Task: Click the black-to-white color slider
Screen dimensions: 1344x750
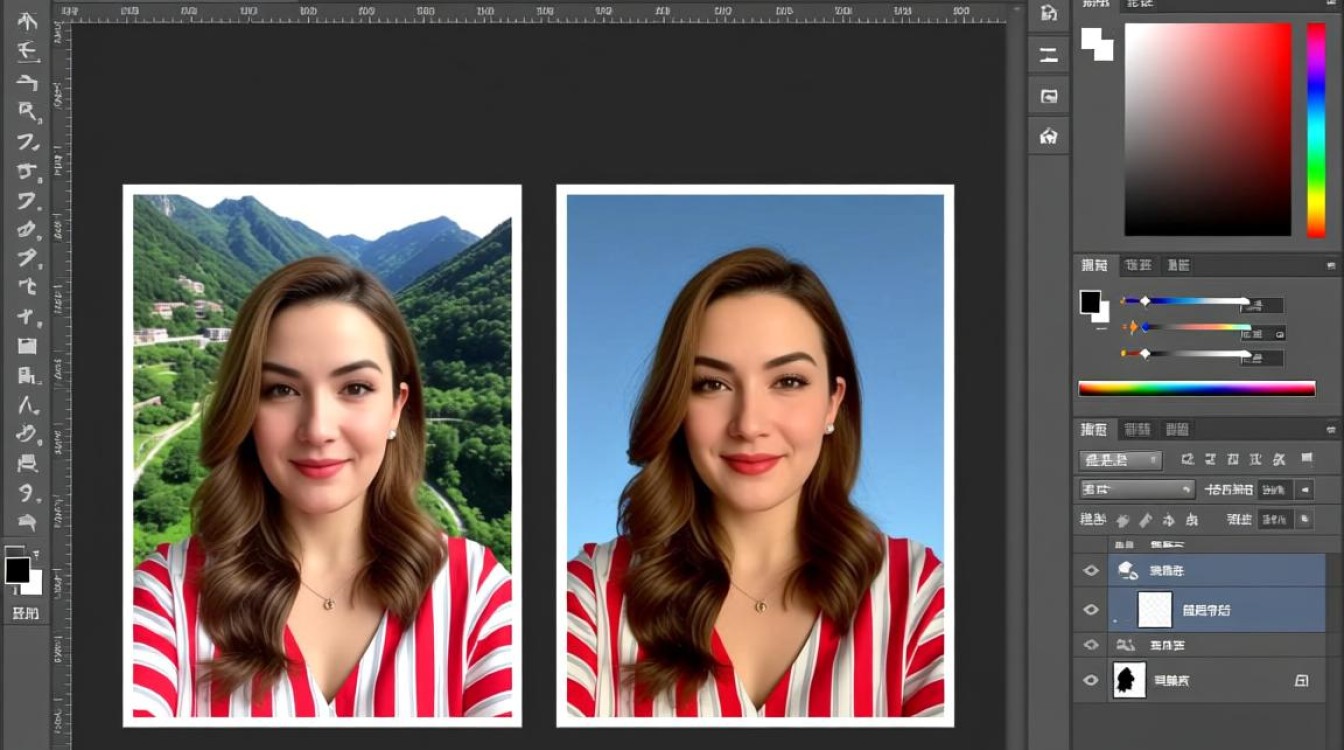Action: 1185,353
